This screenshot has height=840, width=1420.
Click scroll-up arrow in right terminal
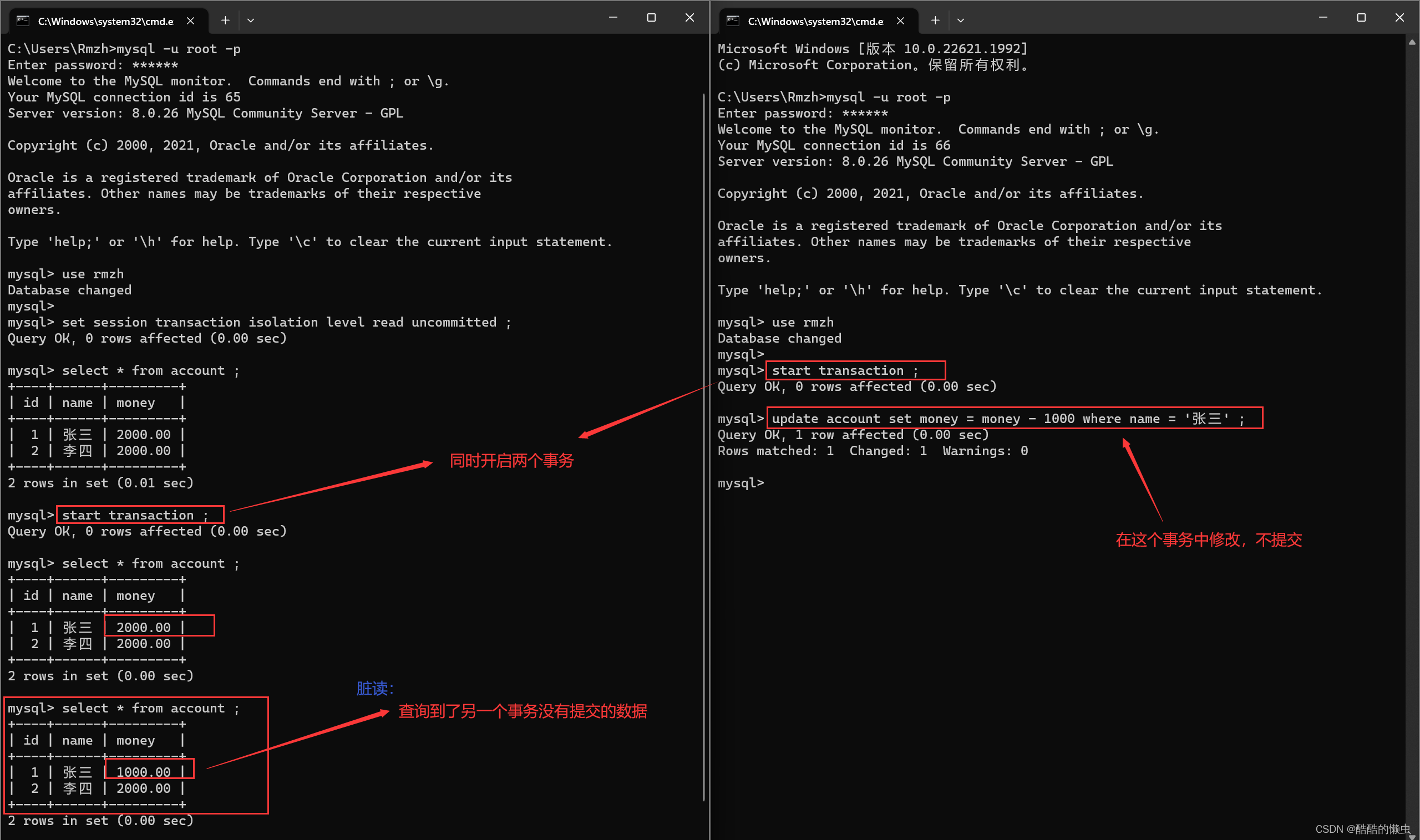tap(1412, 42)
